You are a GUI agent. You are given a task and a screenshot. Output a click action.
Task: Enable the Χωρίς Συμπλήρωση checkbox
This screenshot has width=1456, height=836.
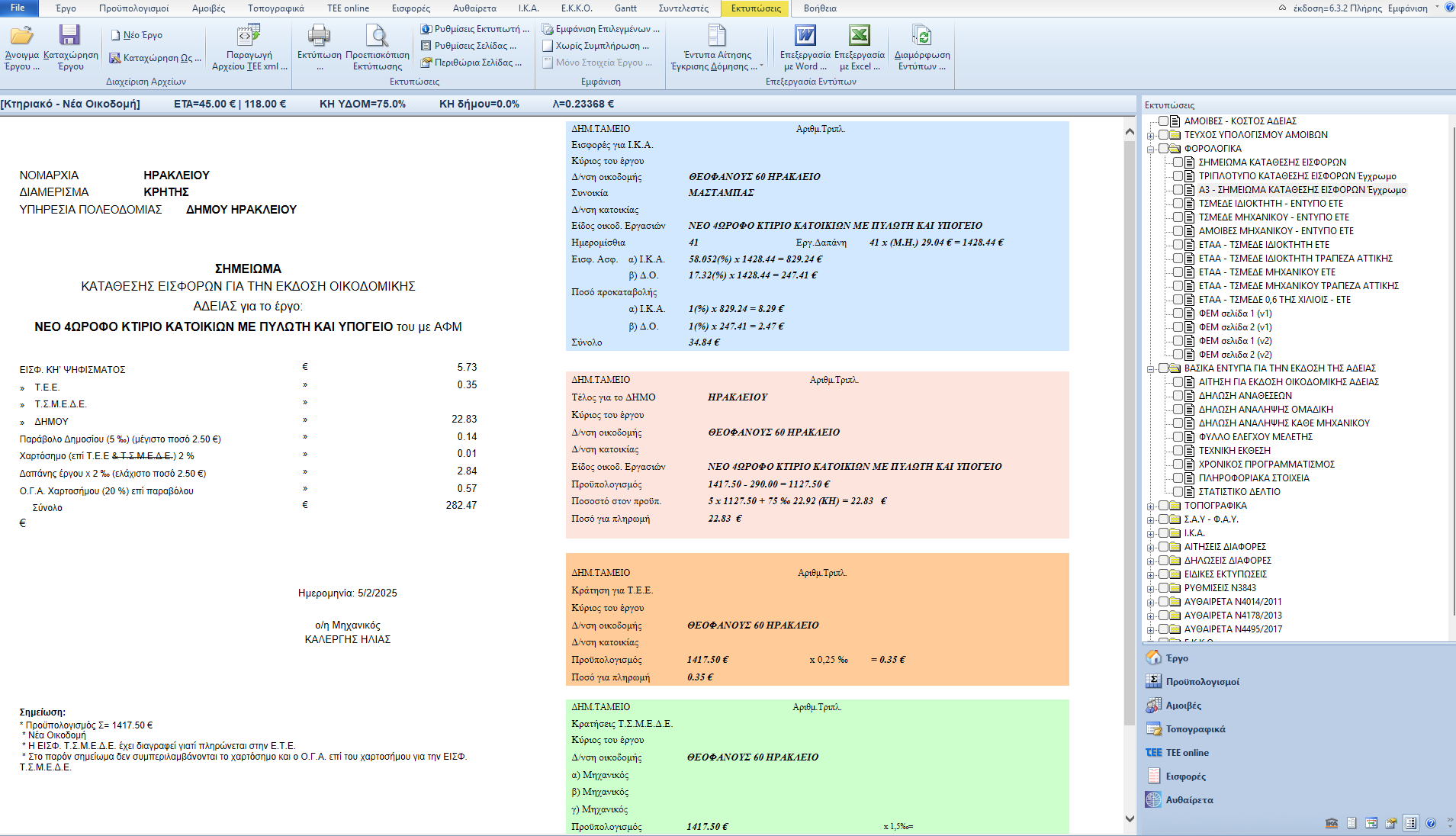tap(548, 46)
